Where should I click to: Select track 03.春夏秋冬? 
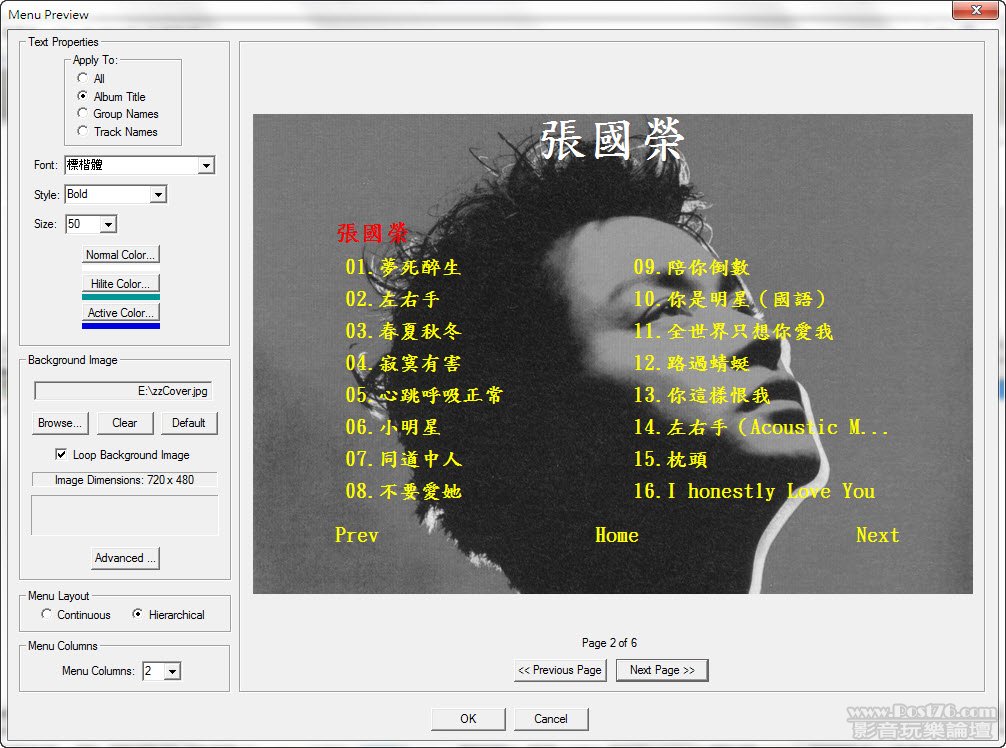tap(404, 331)
